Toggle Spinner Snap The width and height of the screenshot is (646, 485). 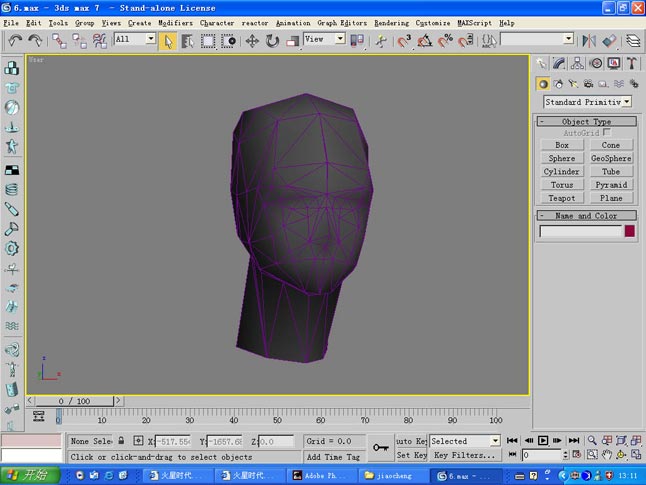465,41
